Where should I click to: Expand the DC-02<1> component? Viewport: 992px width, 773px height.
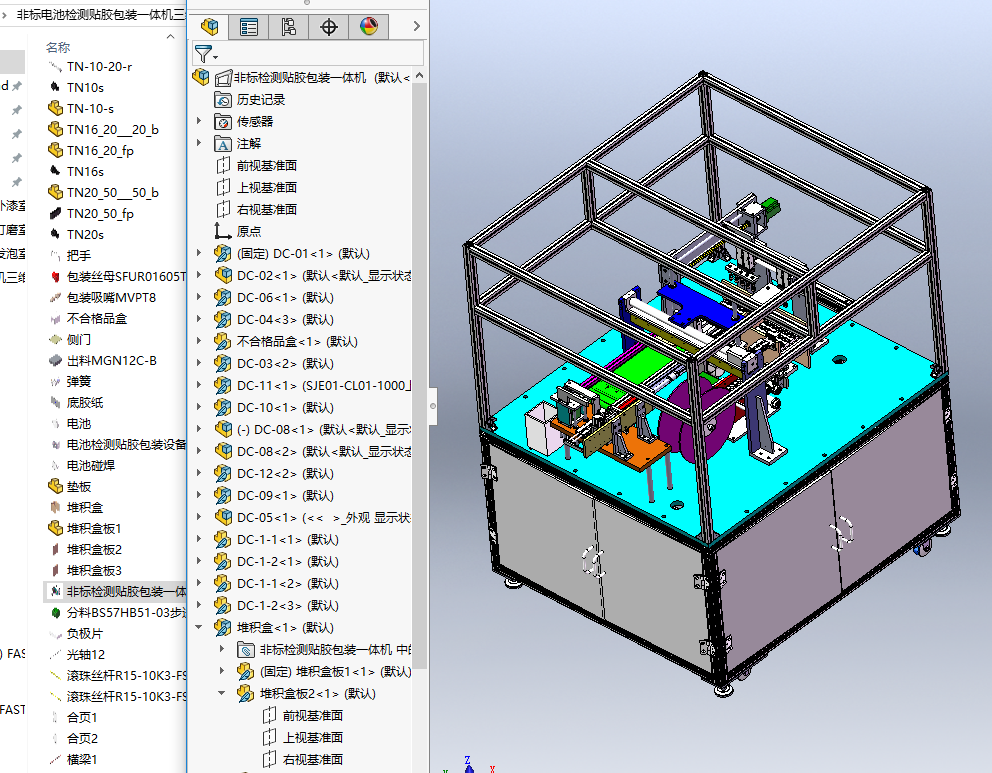tap(199, 275)
